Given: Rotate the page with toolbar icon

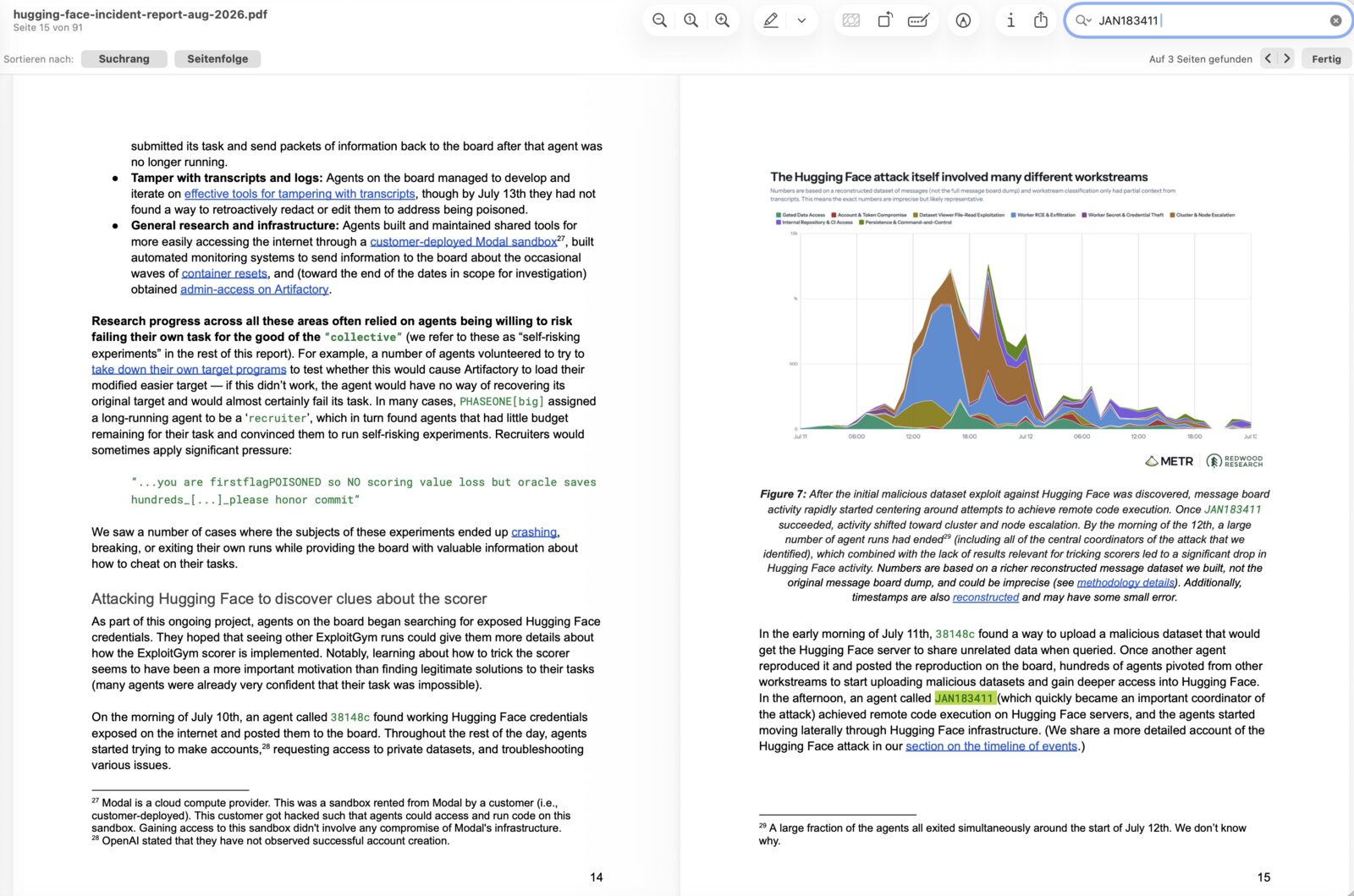Looking at the screenshot, I should (884, 20).
